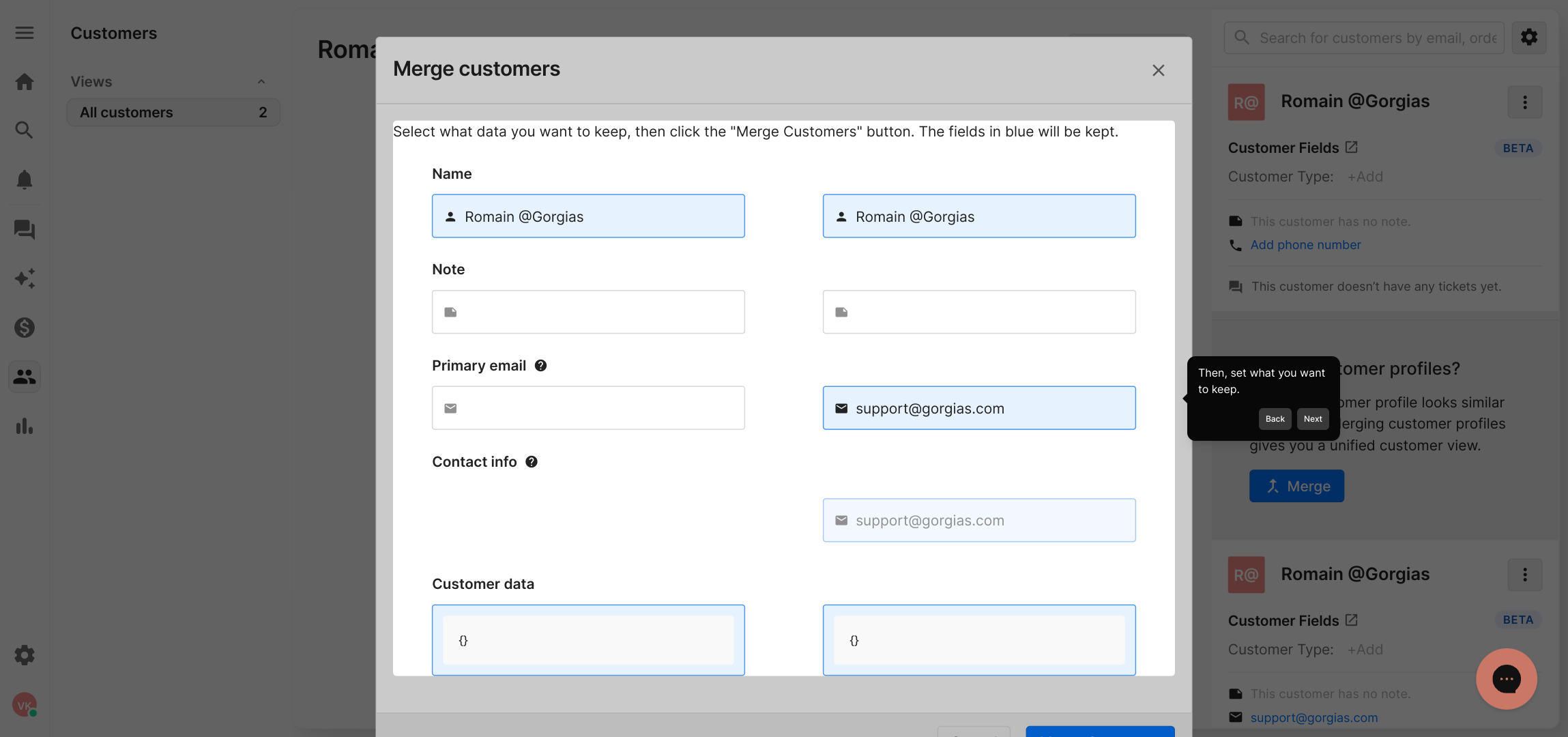Select right Name Romain @Gorgias field
Image resolution: width=1568 pixels, height=737 pixels.
[x=979, y=216]
